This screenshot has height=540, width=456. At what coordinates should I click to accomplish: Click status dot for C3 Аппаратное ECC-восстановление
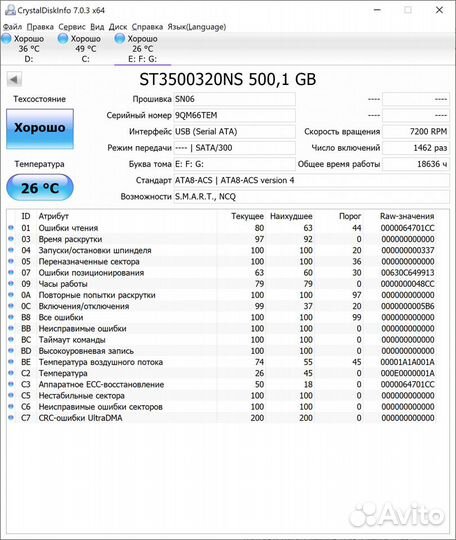pyautogui.click(x=11, y=384)
